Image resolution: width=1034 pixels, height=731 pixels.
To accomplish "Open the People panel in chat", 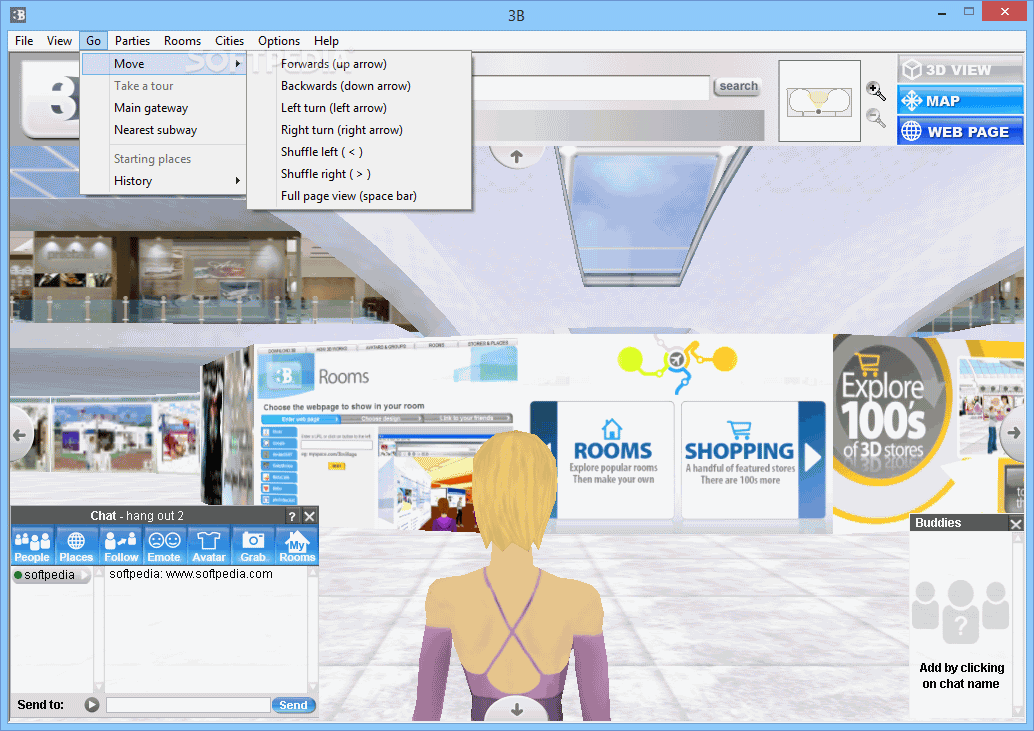I will 32,545.
